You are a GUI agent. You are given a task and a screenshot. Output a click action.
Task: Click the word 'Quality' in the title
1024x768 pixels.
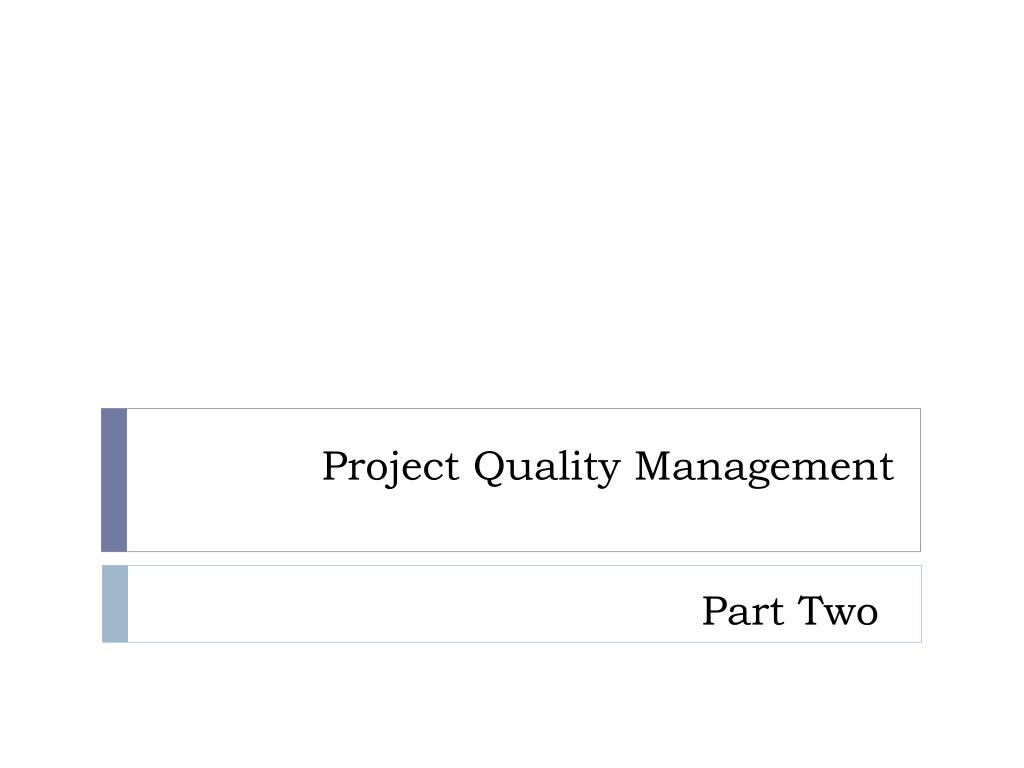pyautogui.click(x=547, y=468)
